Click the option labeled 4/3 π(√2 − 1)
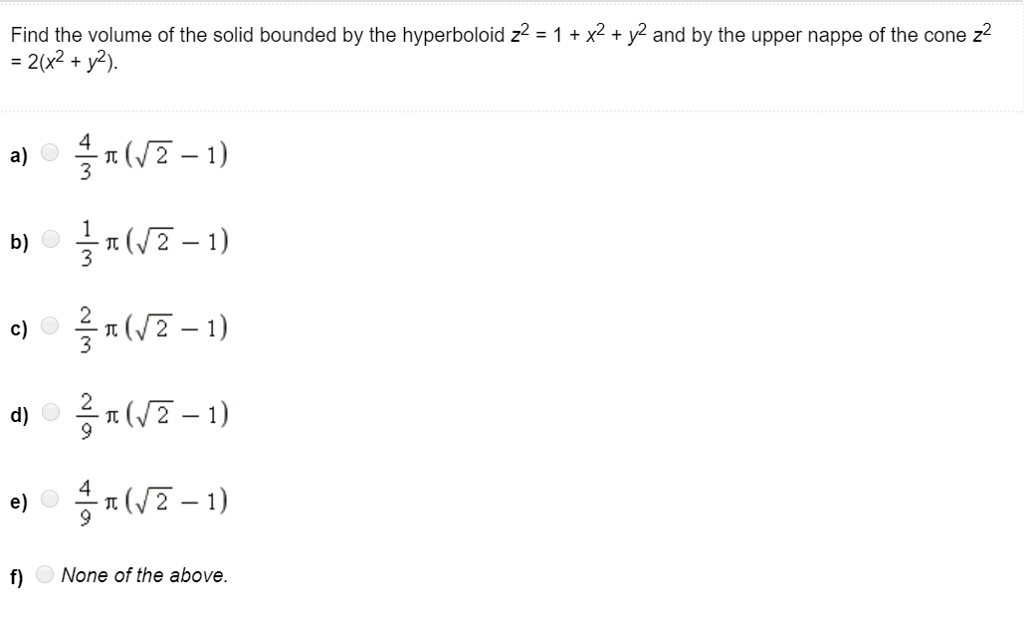The image size is (1024, 625). pyautogui.click(x=148, y=154)
